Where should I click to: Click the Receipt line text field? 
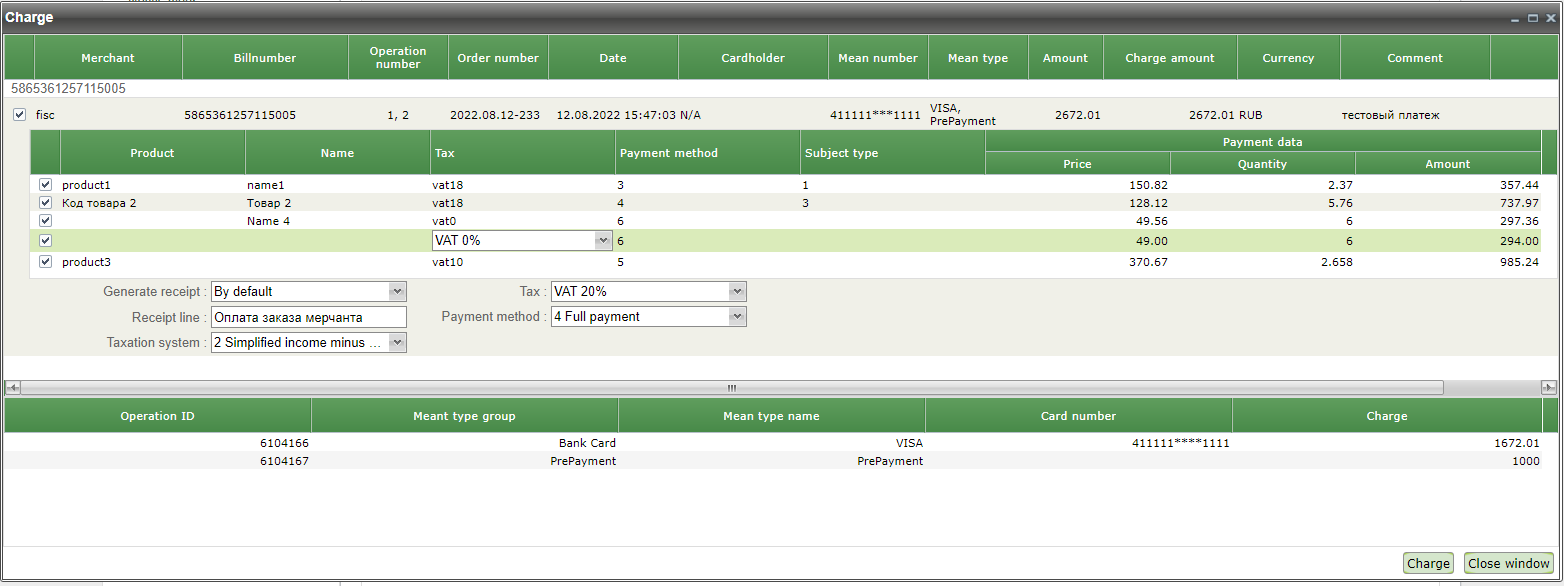point(308,317)
